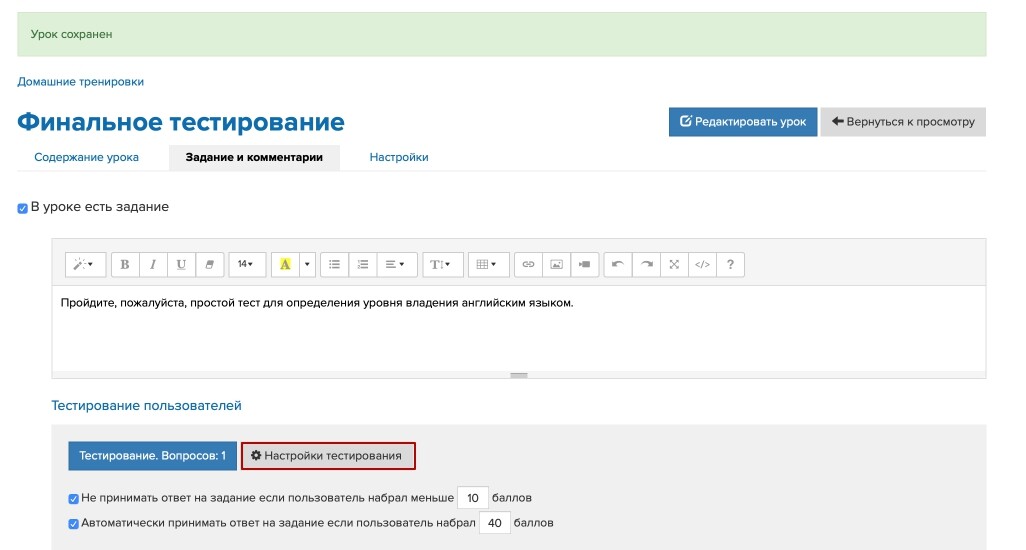Click the undo icon
This screenshot has width=1026, height=550.
pos(618,264)
